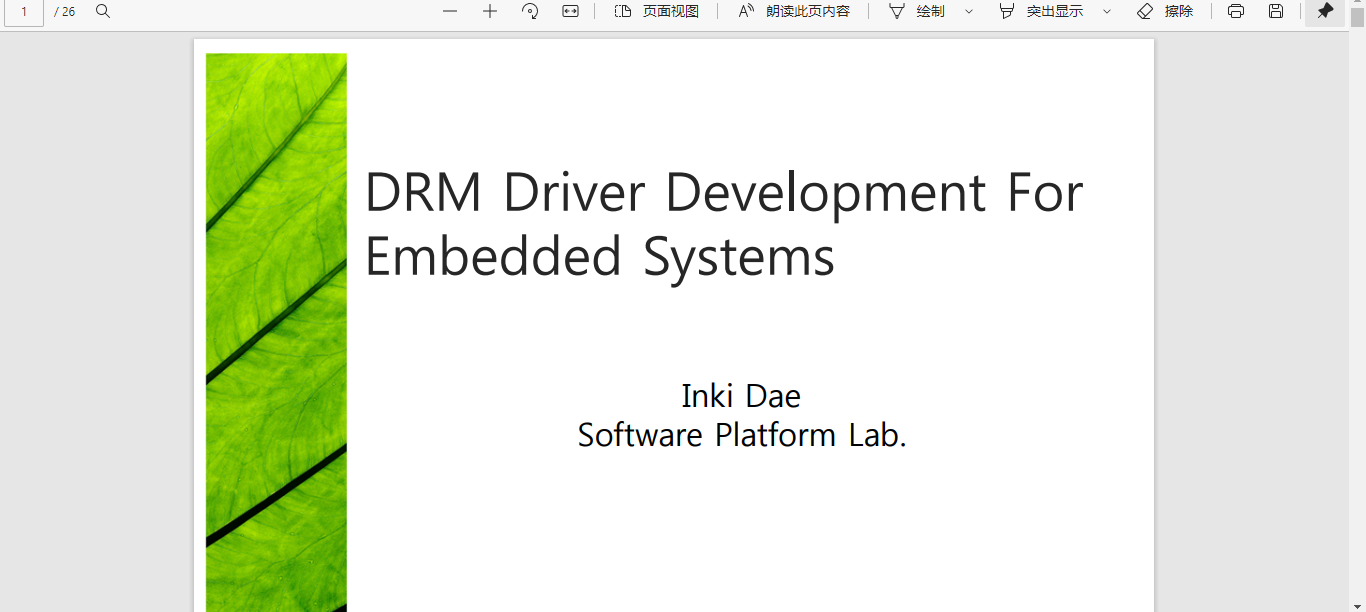
Task: Open the print dialog via printer icon
Action: pos(1236,11)
